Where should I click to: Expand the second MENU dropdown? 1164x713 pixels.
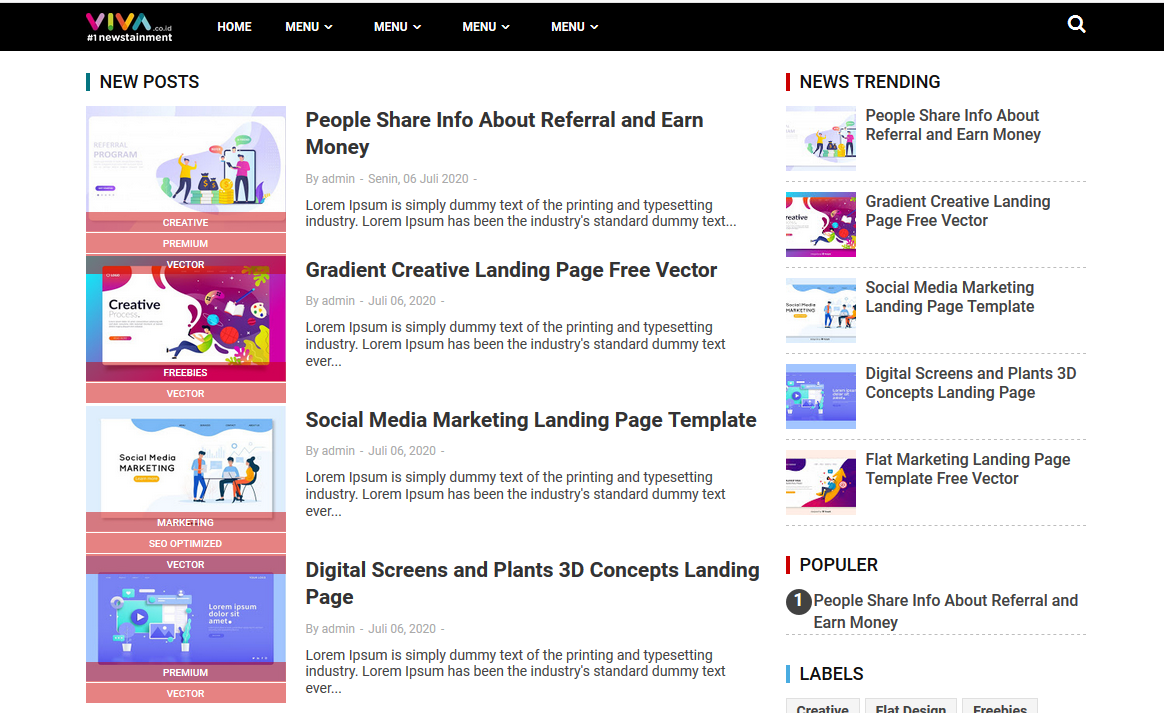[x=397, y=27]
